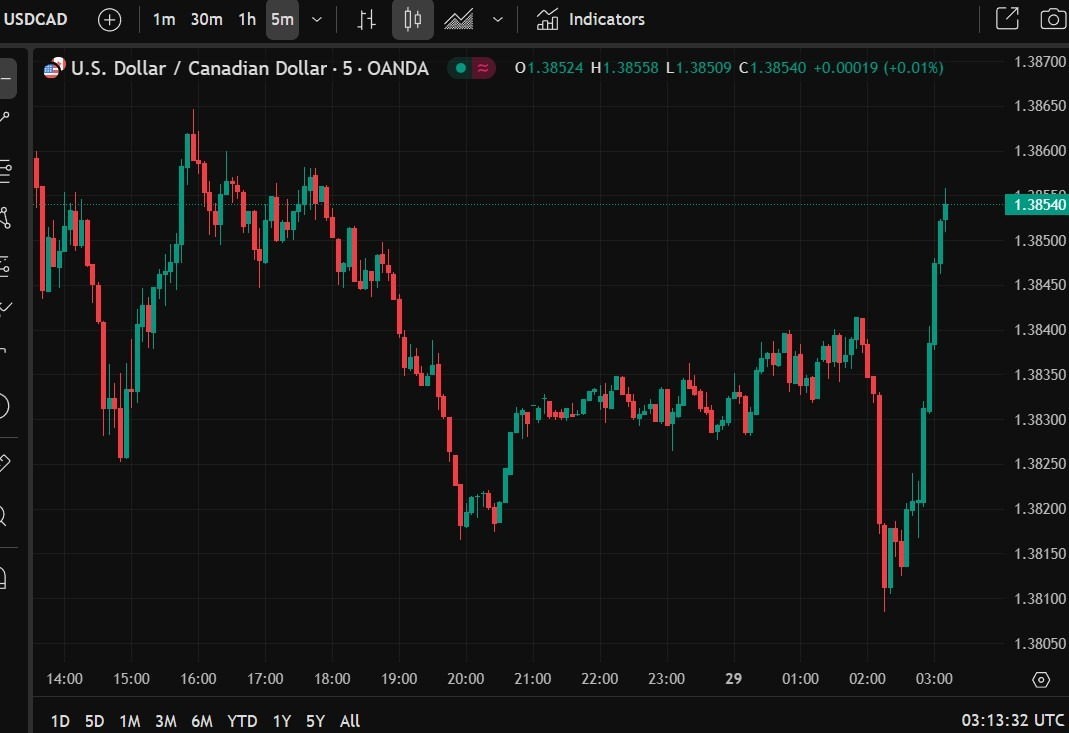This screenshot has height=733, width=1069.
Task: Switch to the 1h interval
Action: point(247,19)
